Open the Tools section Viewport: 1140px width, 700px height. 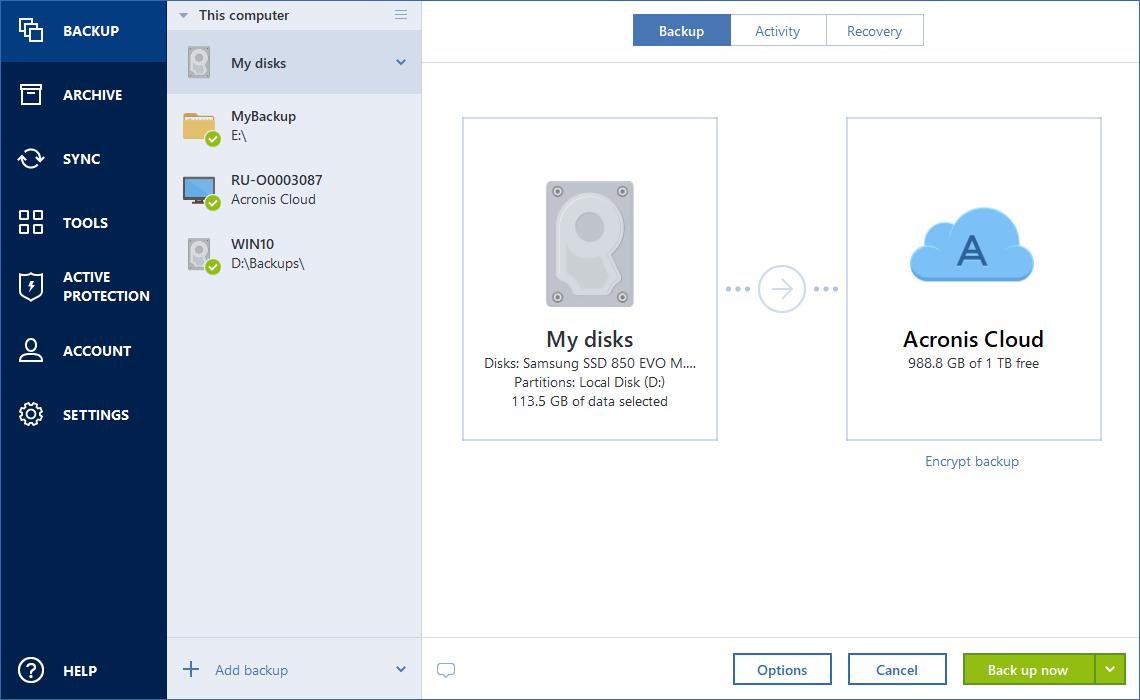point(83,222)
